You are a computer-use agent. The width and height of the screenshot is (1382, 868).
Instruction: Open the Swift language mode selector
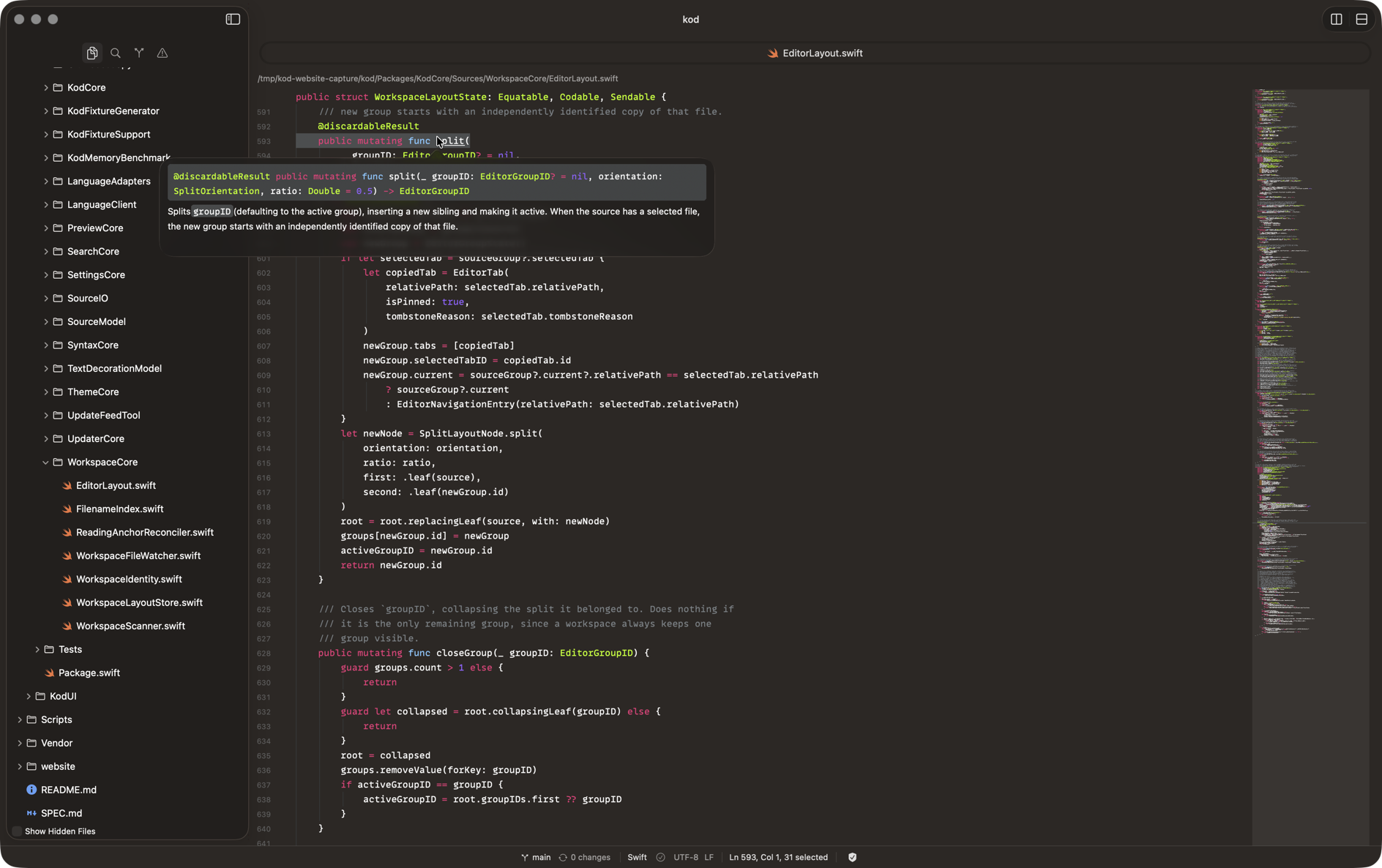click(x=637, y=857)
